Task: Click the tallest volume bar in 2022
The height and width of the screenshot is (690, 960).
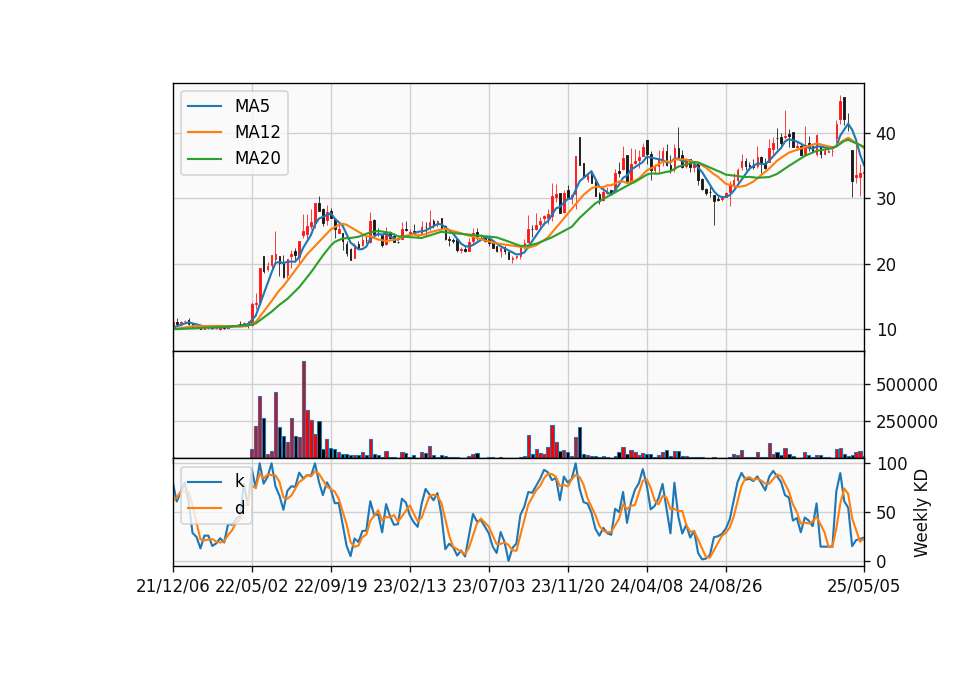Action: coord(304,410)
